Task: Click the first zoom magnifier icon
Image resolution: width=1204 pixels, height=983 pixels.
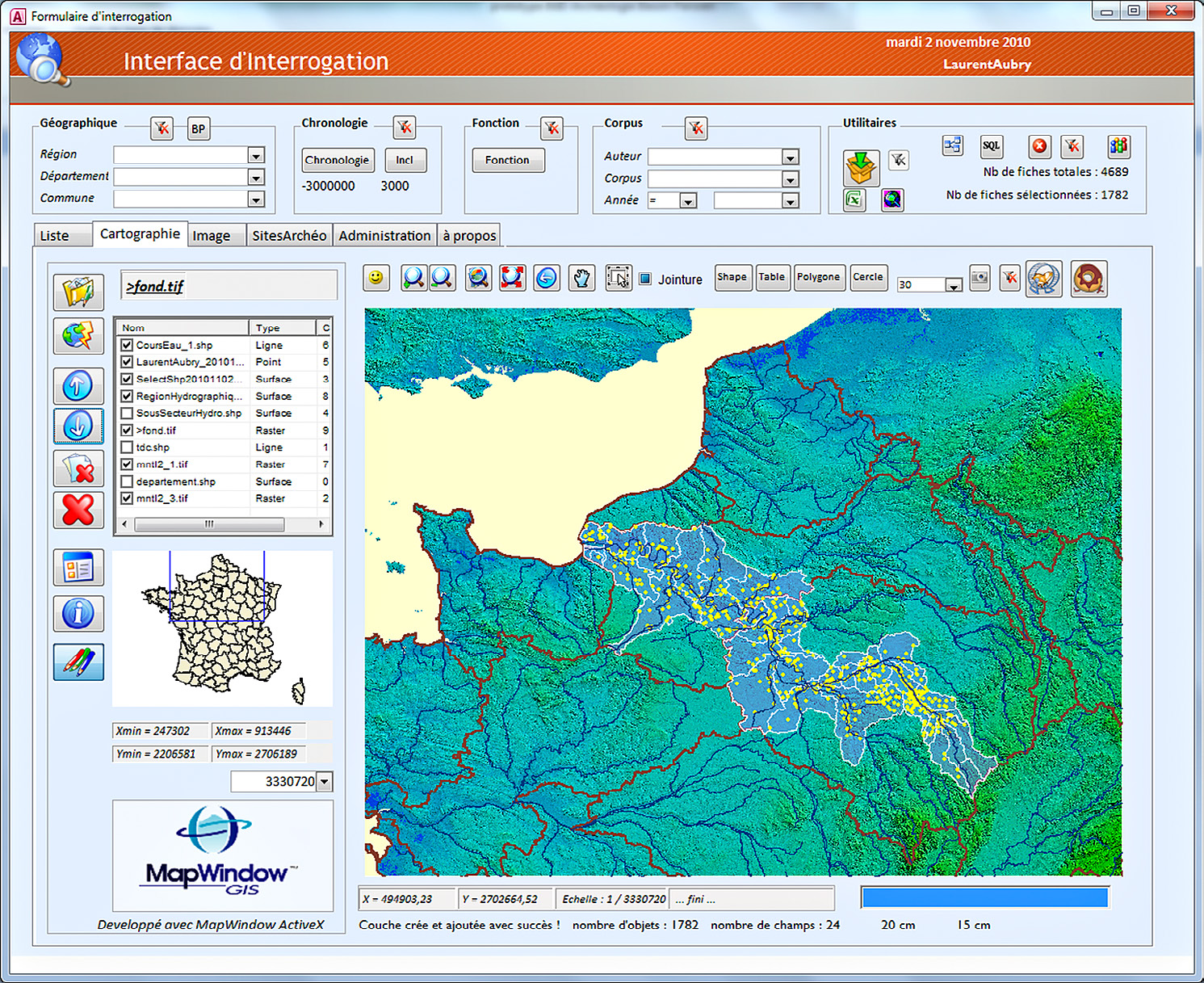Action: coord(413,278)
